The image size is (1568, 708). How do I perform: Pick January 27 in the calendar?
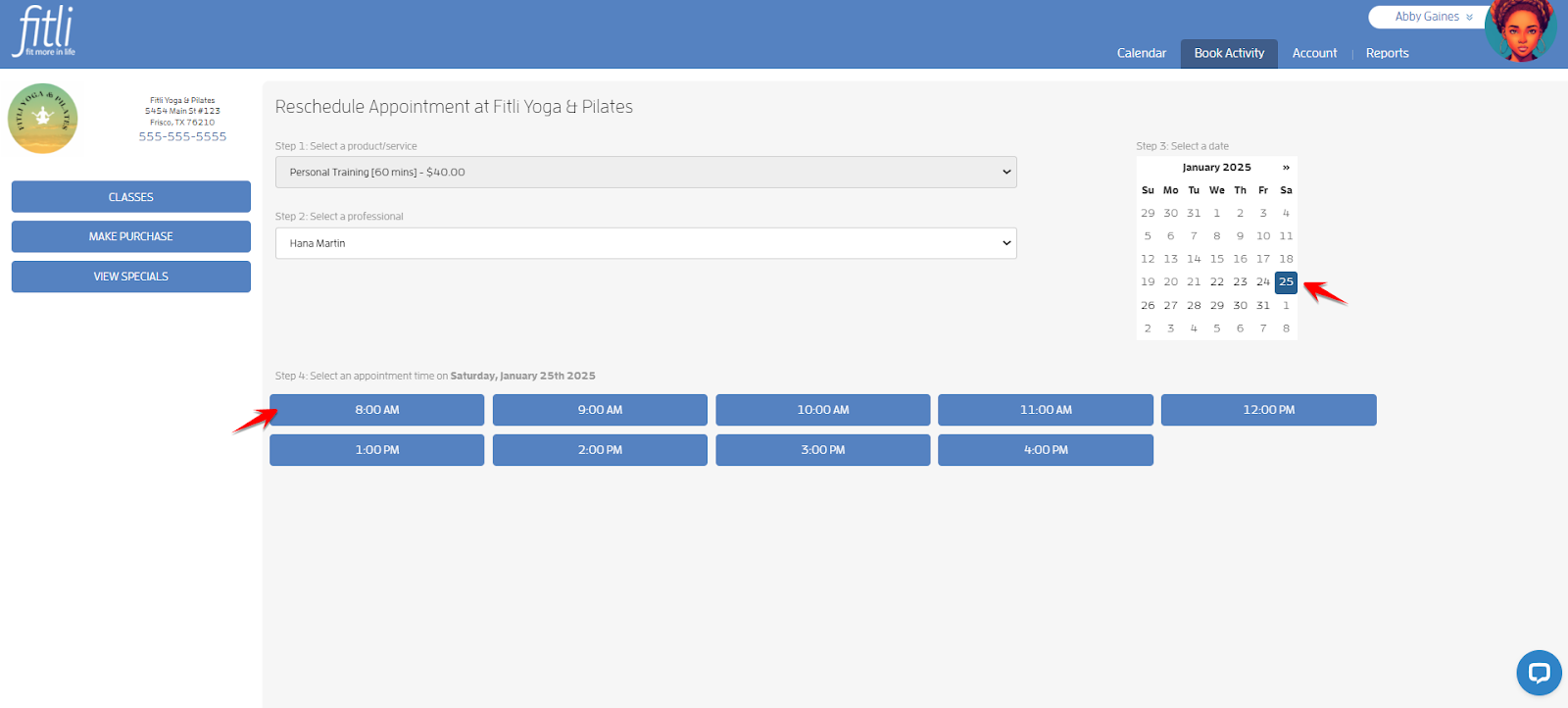tap(1171, 305)
